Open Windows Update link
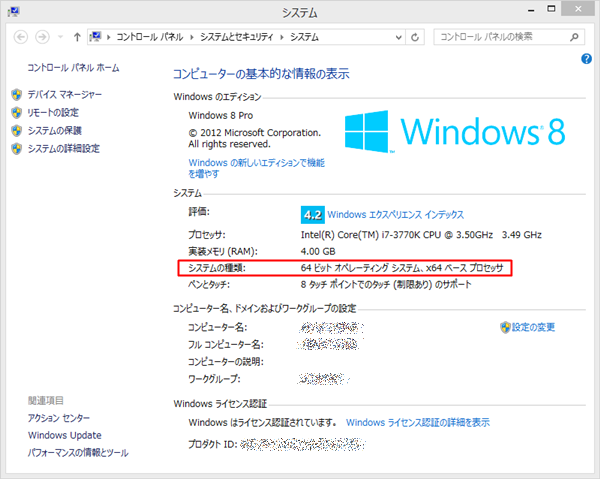600x479 pixels. [65, 435]
